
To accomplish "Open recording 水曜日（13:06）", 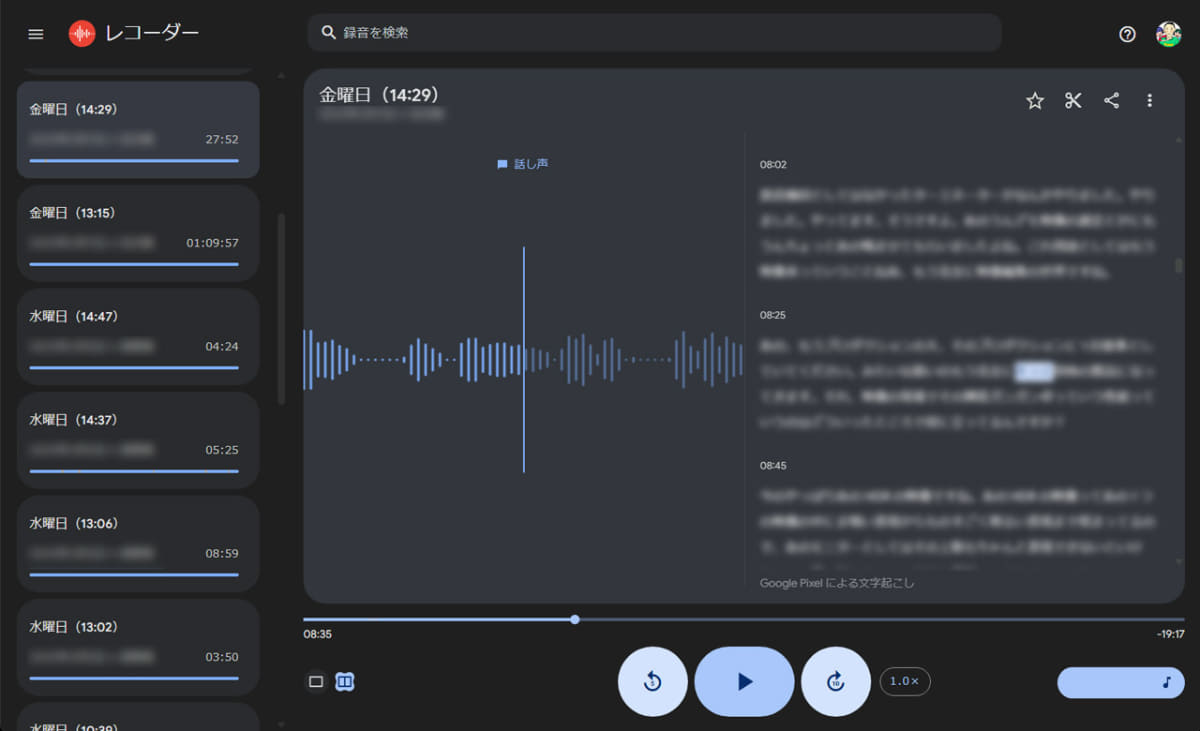I will pyautogui.click(x=138, y=543).
